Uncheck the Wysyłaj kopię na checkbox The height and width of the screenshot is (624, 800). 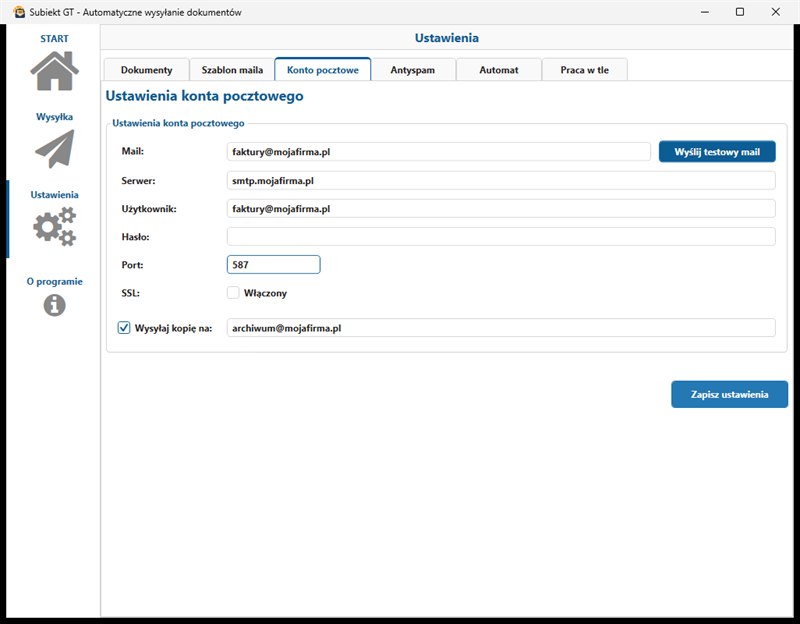[124, 328]
